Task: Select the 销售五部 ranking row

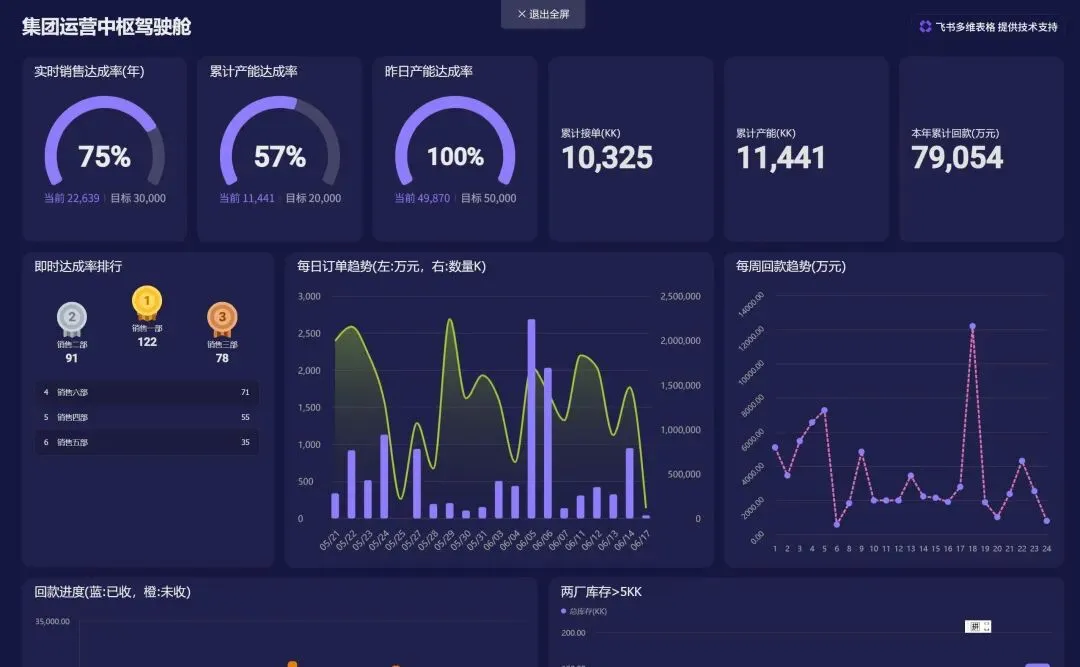Action: 147,442
